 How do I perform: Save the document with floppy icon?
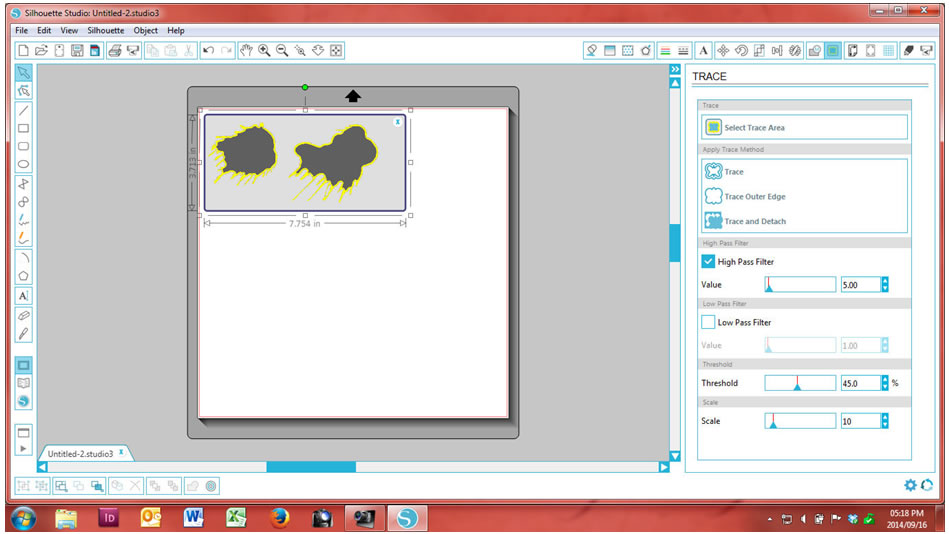point(77,50)
